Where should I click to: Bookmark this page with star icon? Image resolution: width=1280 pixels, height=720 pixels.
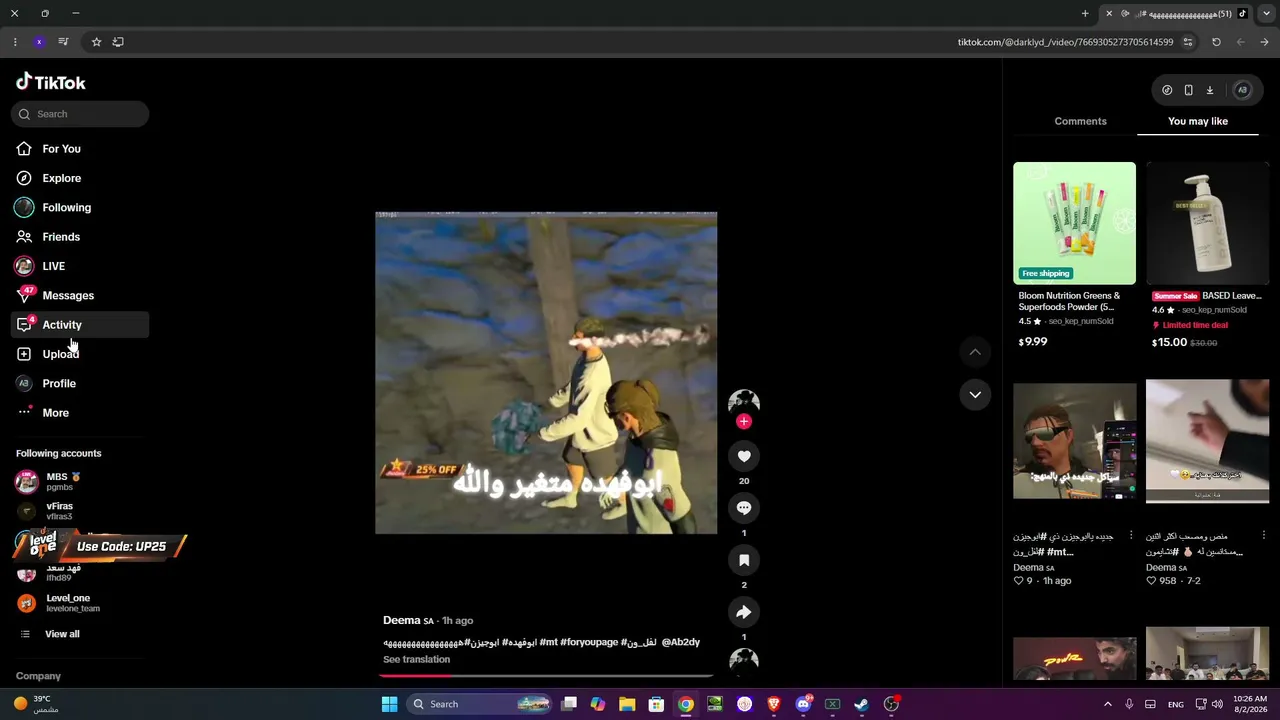(96, 42)
